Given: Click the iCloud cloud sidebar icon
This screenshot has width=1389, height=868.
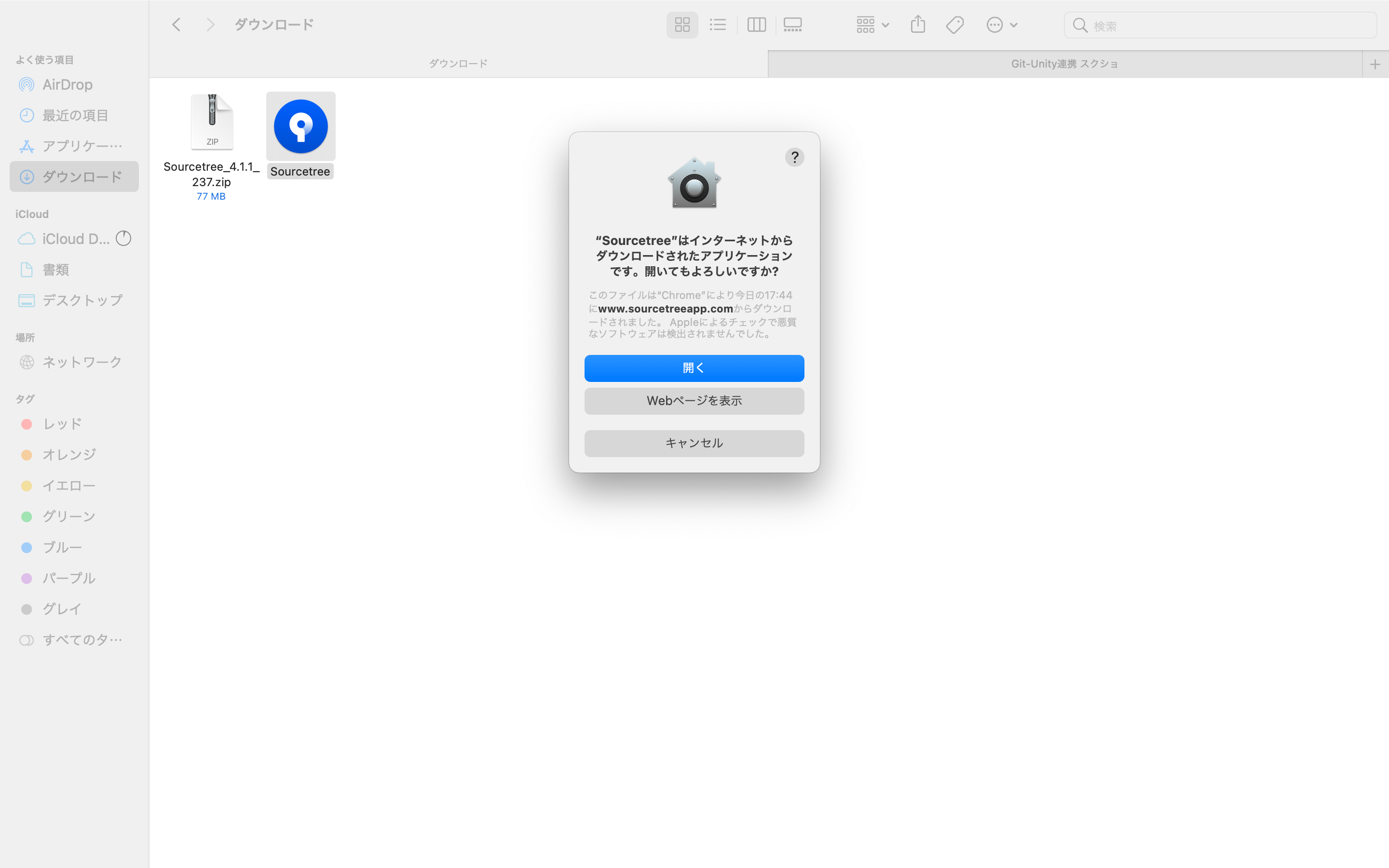Looking at the screenshot, I should [27, 239].
